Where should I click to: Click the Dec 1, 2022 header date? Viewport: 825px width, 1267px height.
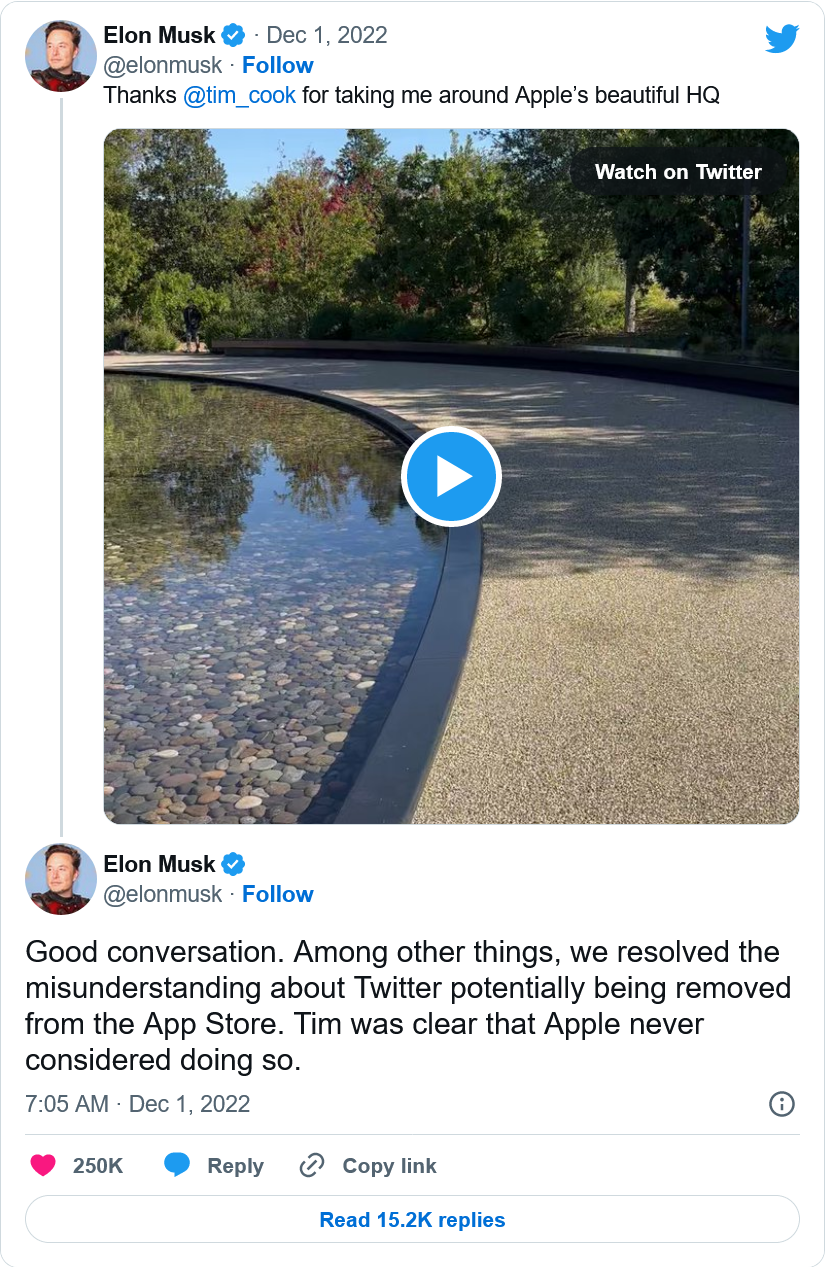click(x=327, y=36)
